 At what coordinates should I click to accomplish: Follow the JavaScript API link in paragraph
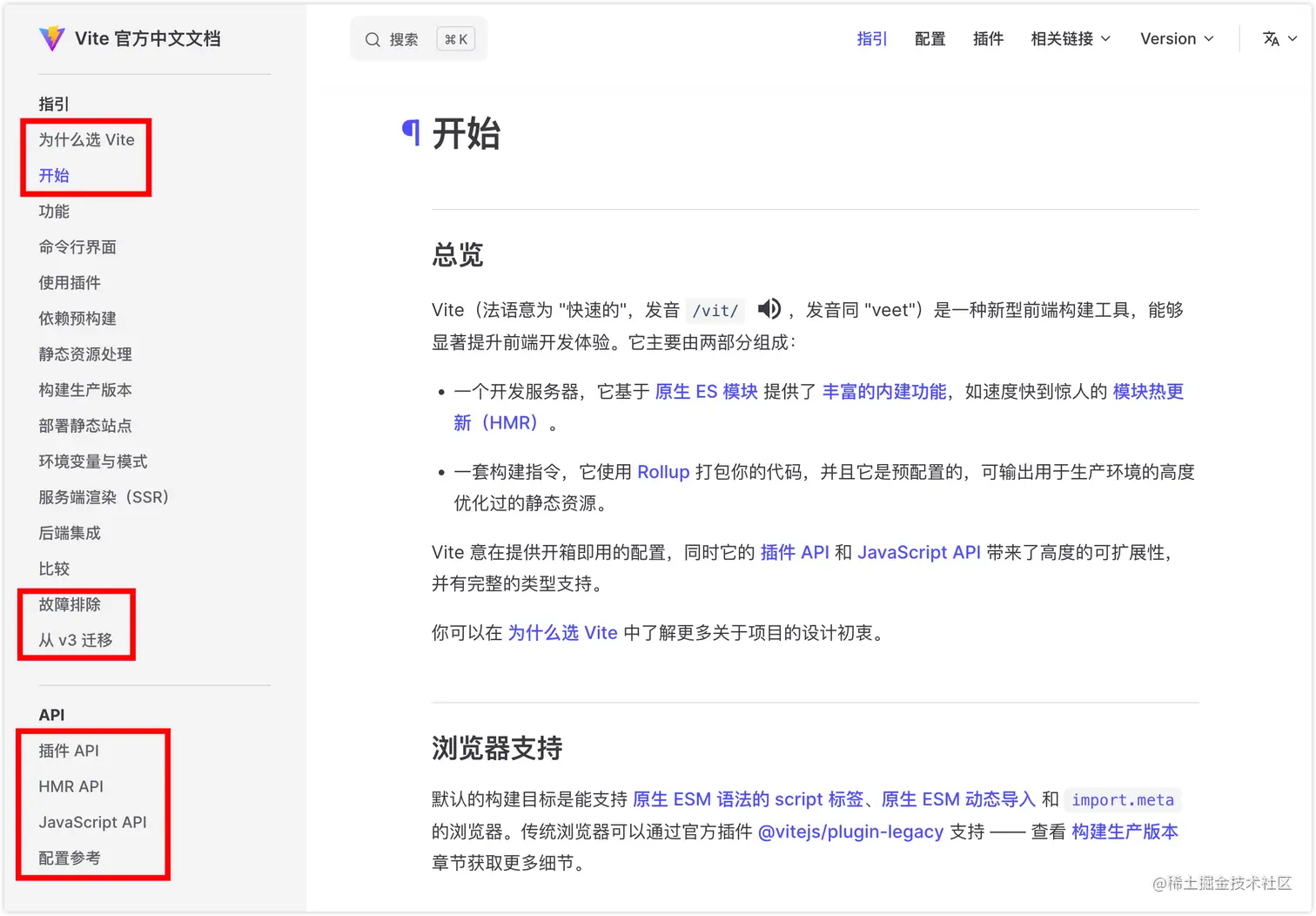pos(919,551)
